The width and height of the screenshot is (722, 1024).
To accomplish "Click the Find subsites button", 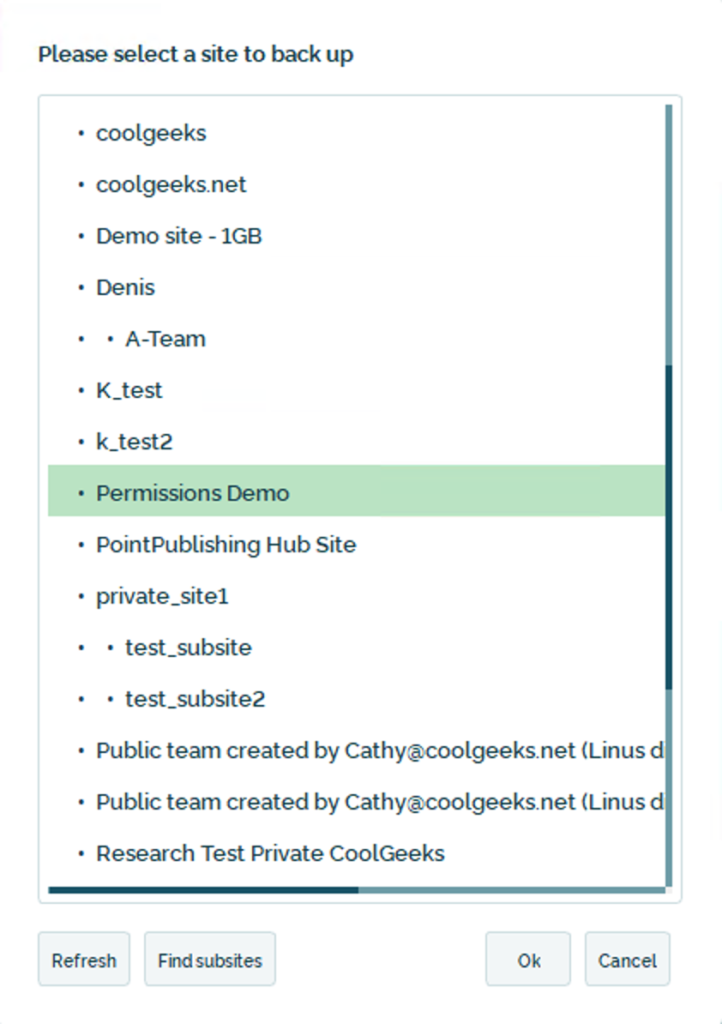I will click(210, 960).
